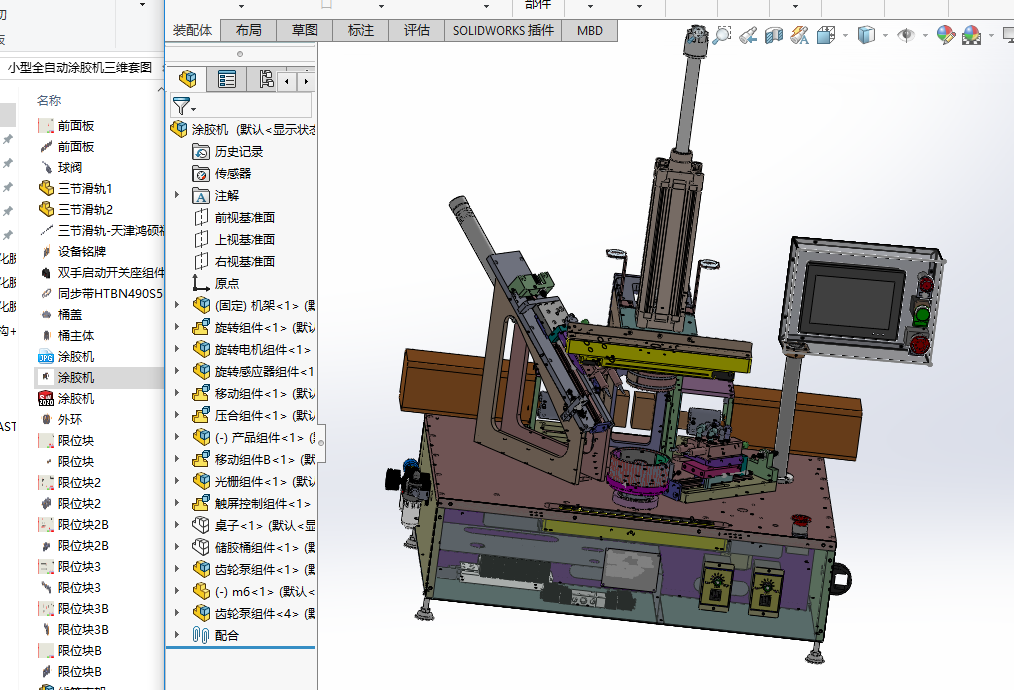Click the 名称 column header
The width and height of the screenshot is (1014, 690).
click(x=49, y=100)
